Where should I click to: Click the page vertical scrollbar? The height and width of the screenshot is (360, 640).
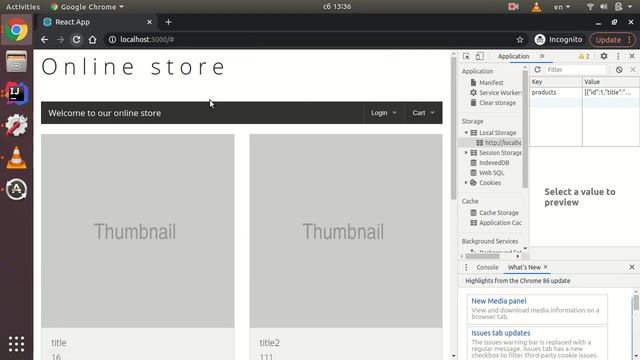[x=453, y=128]
